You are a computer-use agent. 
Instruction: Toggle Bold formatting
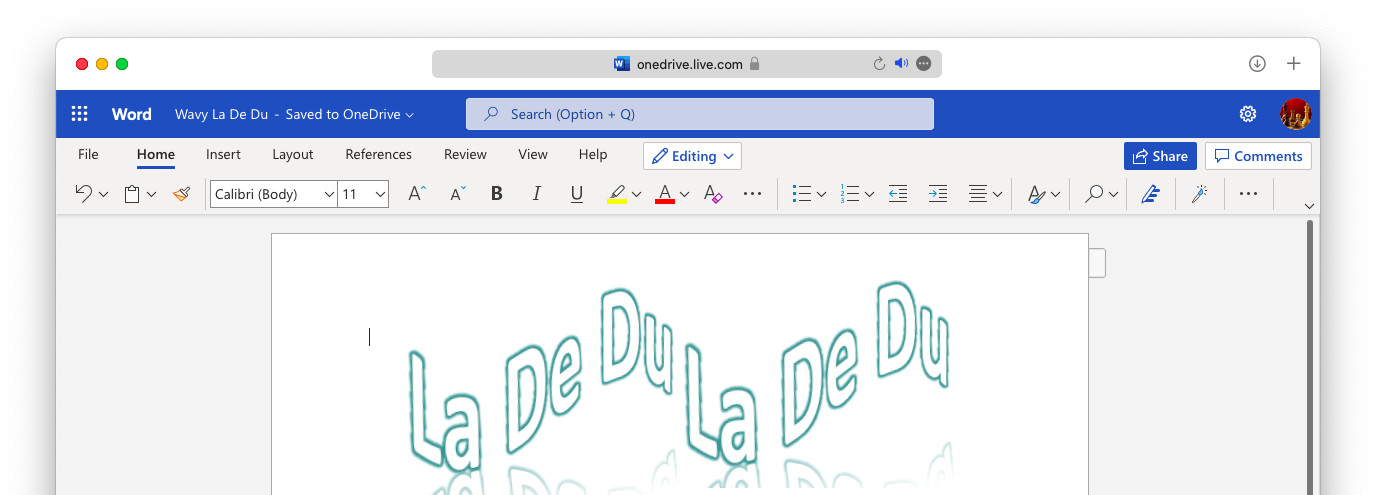pyautogui.click(x=497, y=194)
